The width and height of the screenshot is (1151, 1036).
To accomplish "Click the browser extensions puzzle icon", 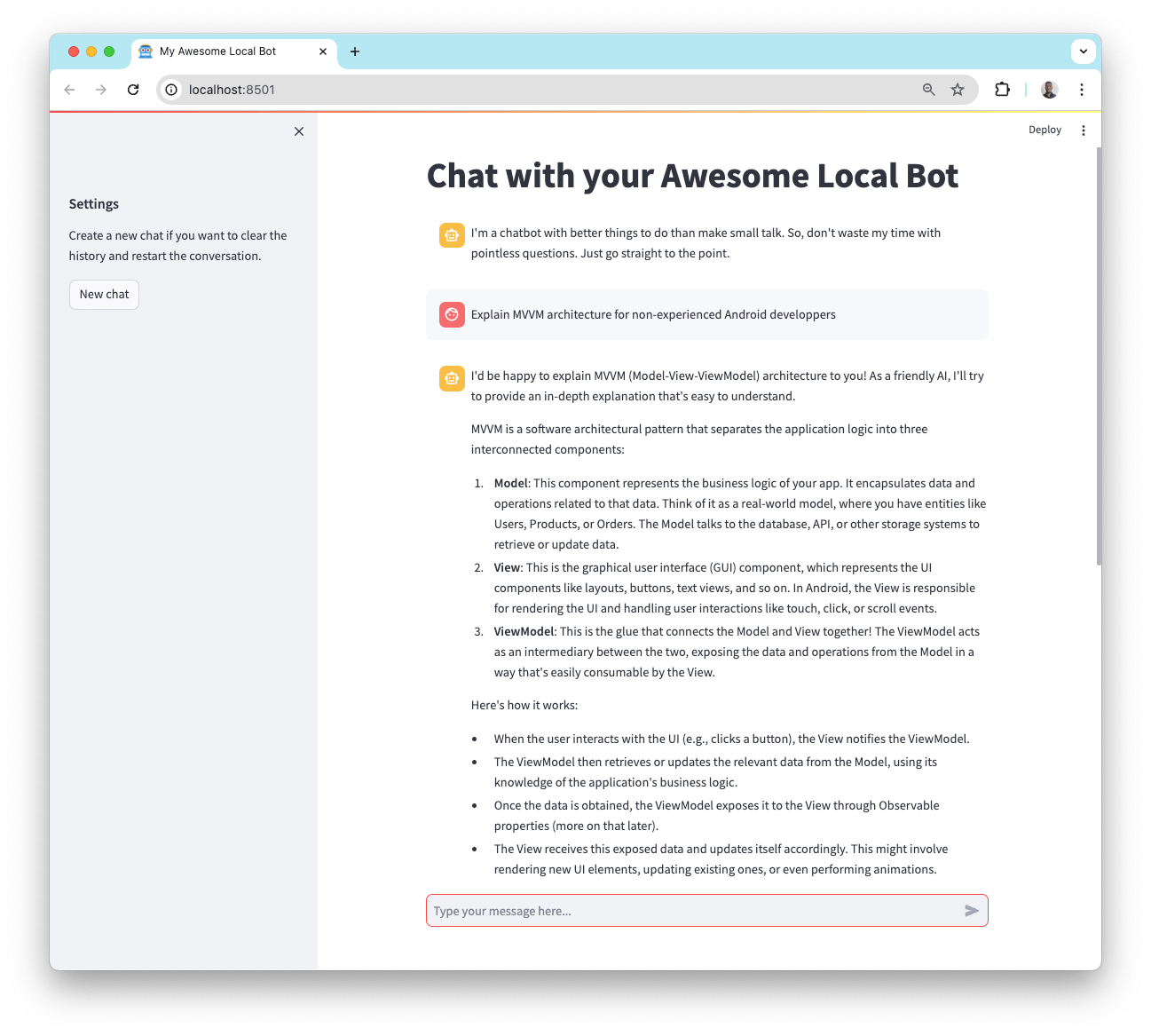I will click(x=1002, y=90).
